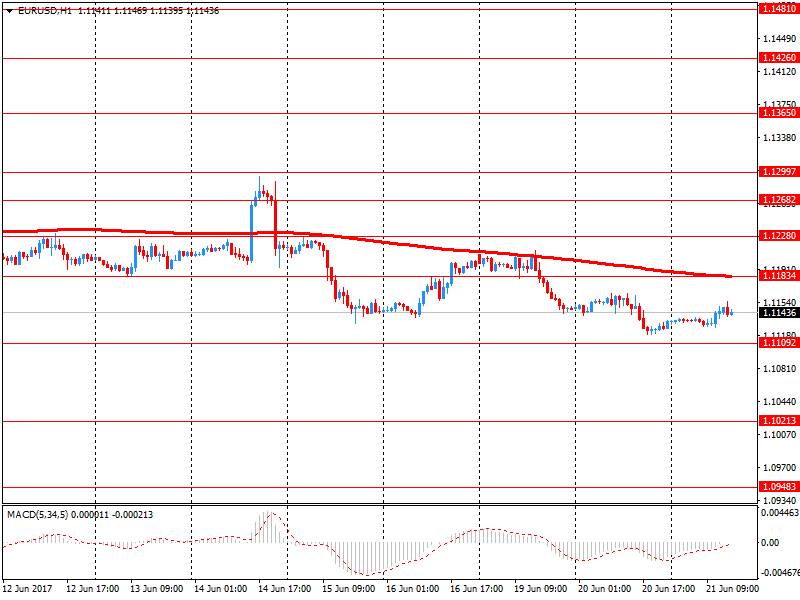Click the 19 Jun 09:00 time axis label
The width and height of the screenshot is (800, 600).
541,589
